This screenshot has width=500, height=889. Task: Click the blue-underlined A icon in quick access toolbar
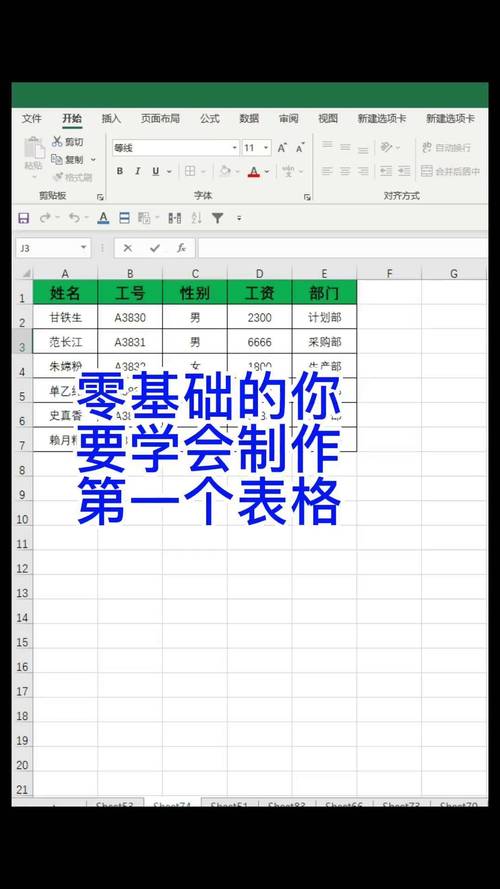(x=103, y=218)
